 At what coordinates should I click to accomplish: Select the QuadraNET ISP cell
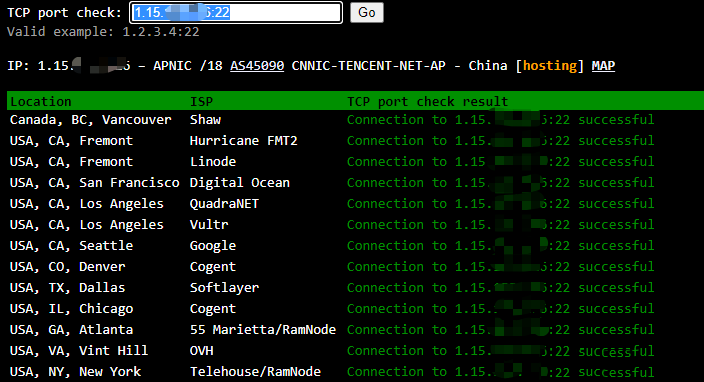[224, 204]
